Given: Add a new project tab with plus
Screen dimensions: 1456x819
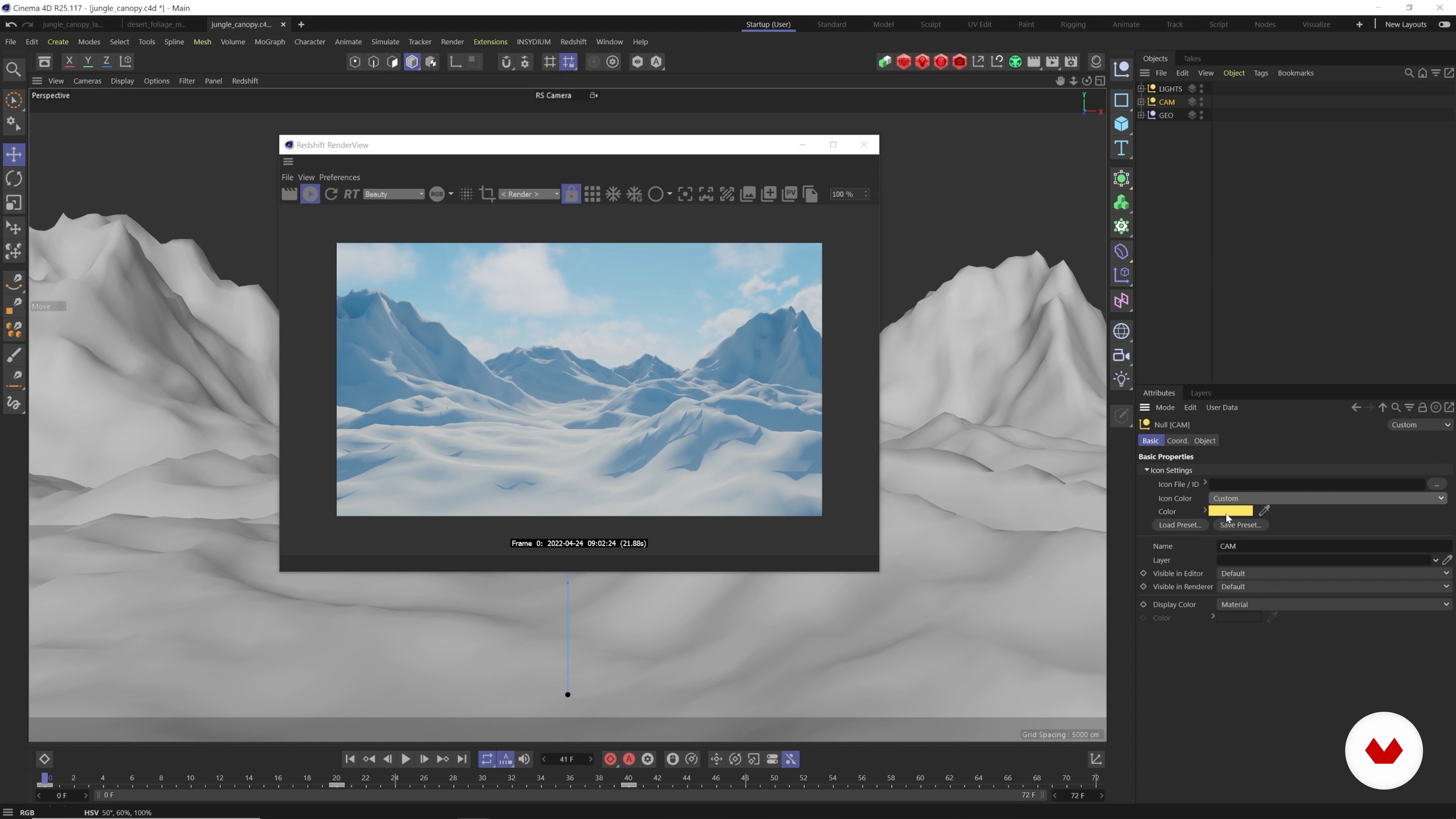Looking at the screenshot, I should tap(301, 24).
